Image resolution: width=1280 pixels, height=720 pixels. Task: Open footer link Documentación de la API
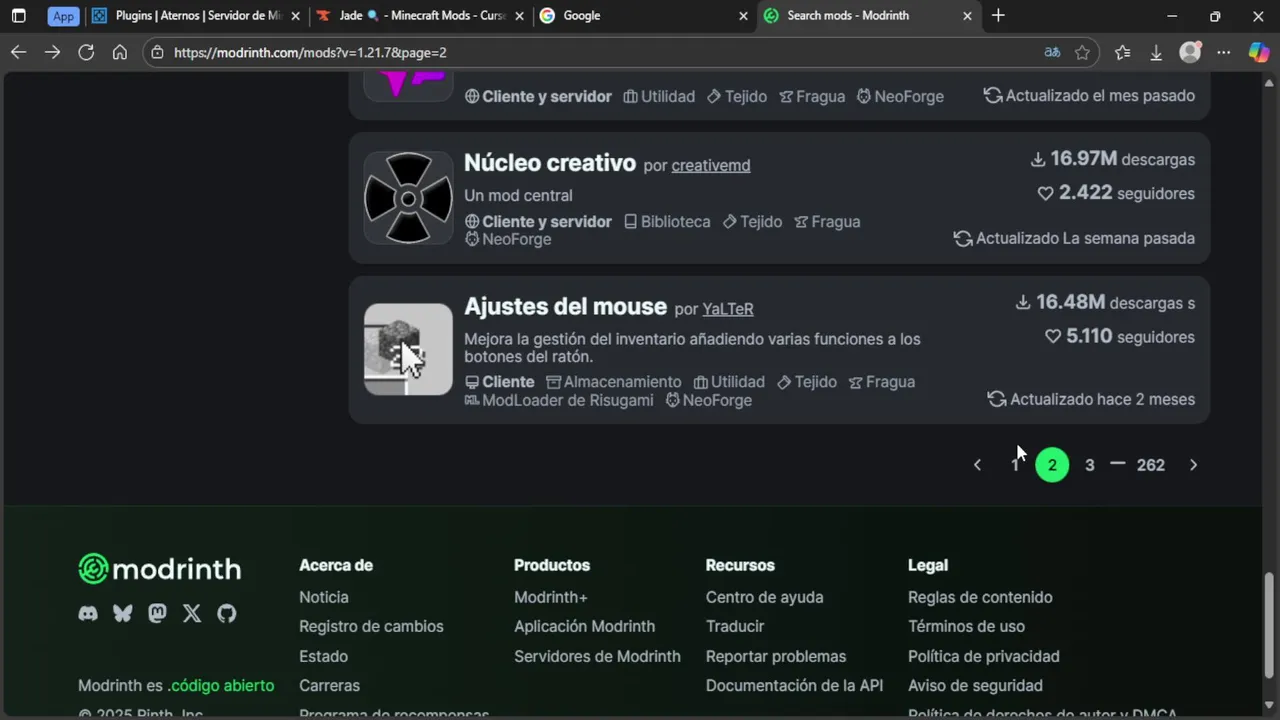point(795,685)
